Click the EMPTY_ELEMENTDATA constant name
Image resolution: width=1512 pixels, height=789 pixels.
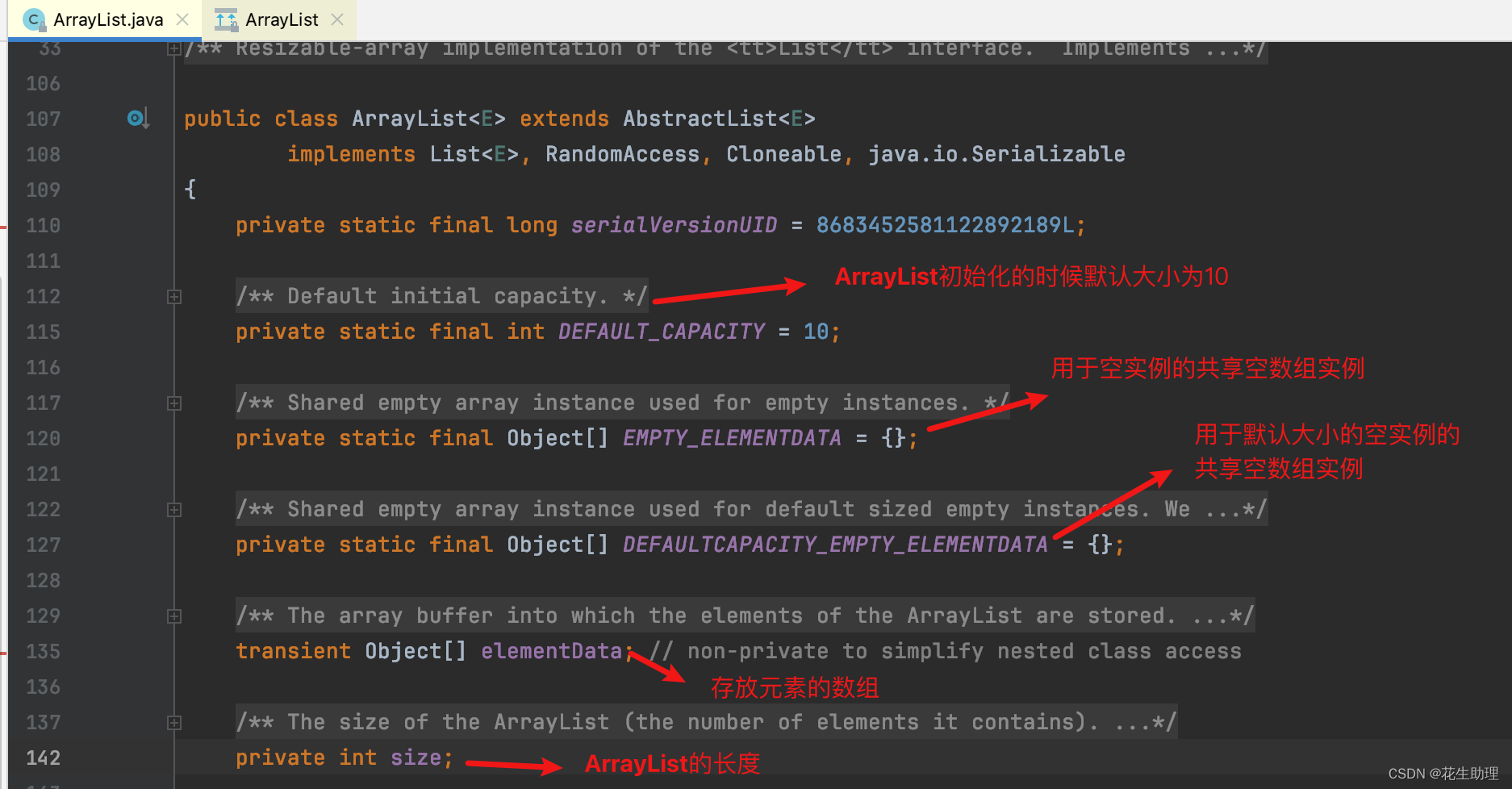[732, 438]
